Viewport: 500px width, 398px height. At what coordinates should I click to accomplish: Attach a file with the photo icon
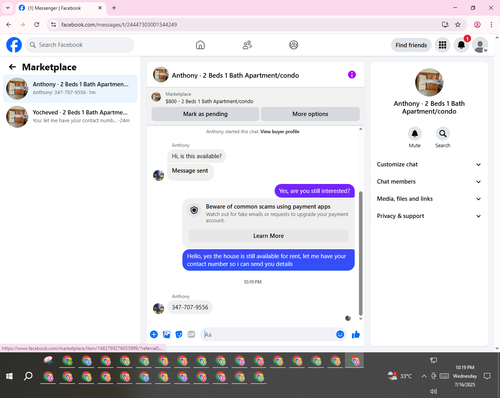pos(166,334)
